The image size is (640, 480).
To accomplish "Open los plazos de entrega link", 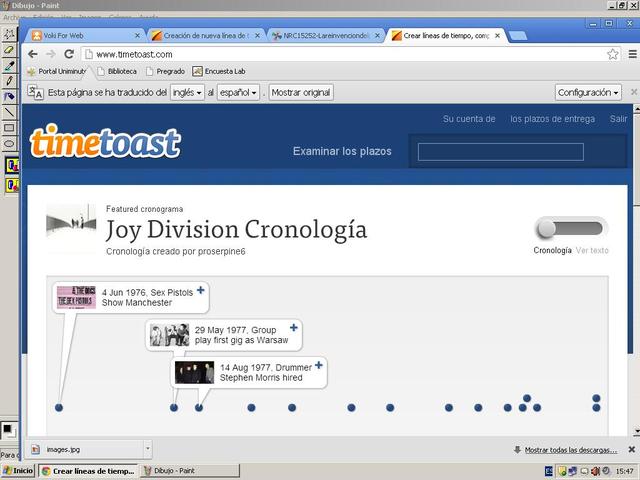I will [552, 119].
